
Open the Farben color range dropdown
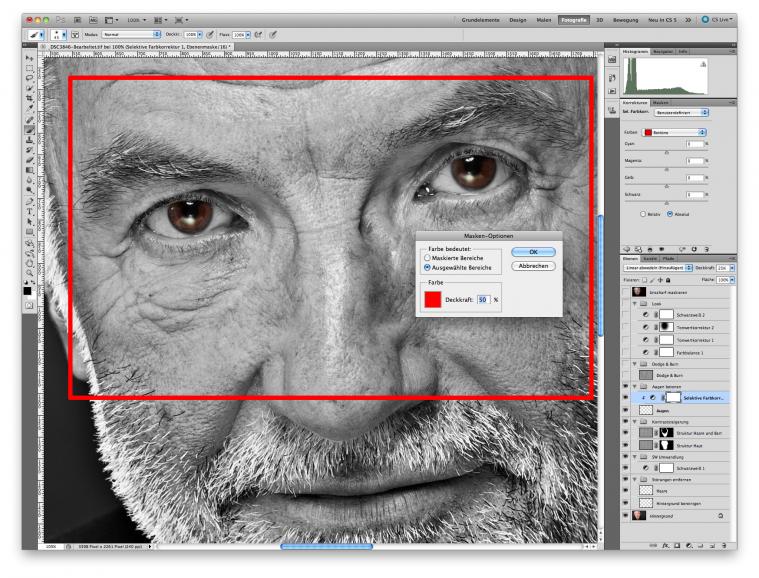(x=674, y=132)
